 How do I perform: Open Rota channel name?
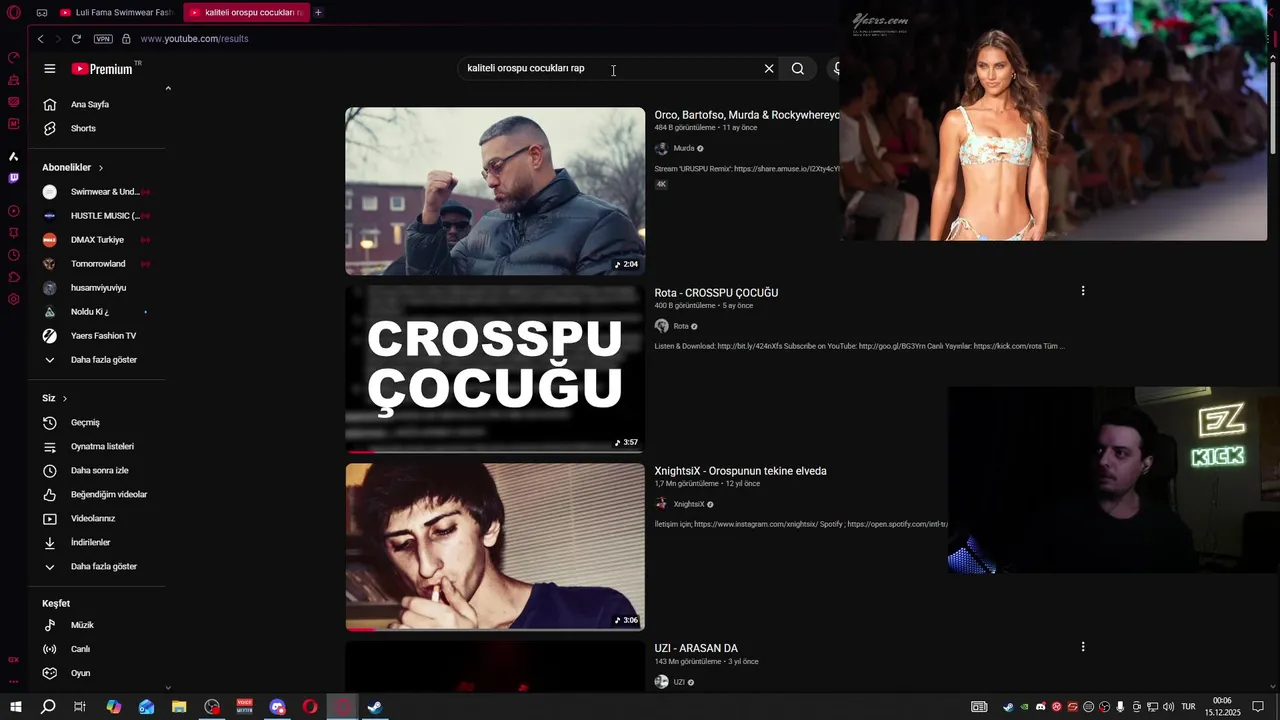681,326
